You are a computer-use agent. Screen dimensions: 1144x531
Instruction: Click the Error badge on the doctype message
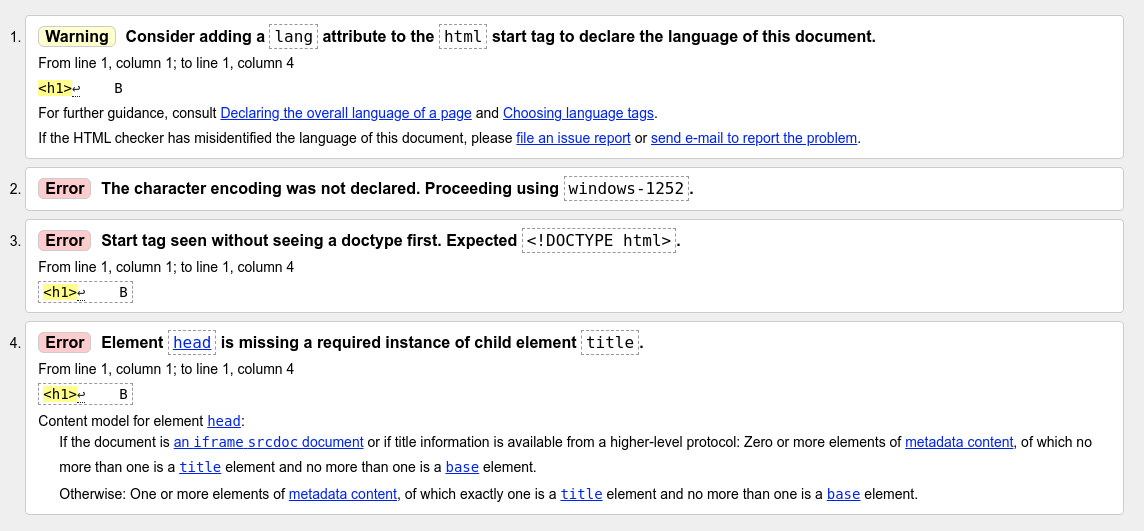(x=65, y=241)
